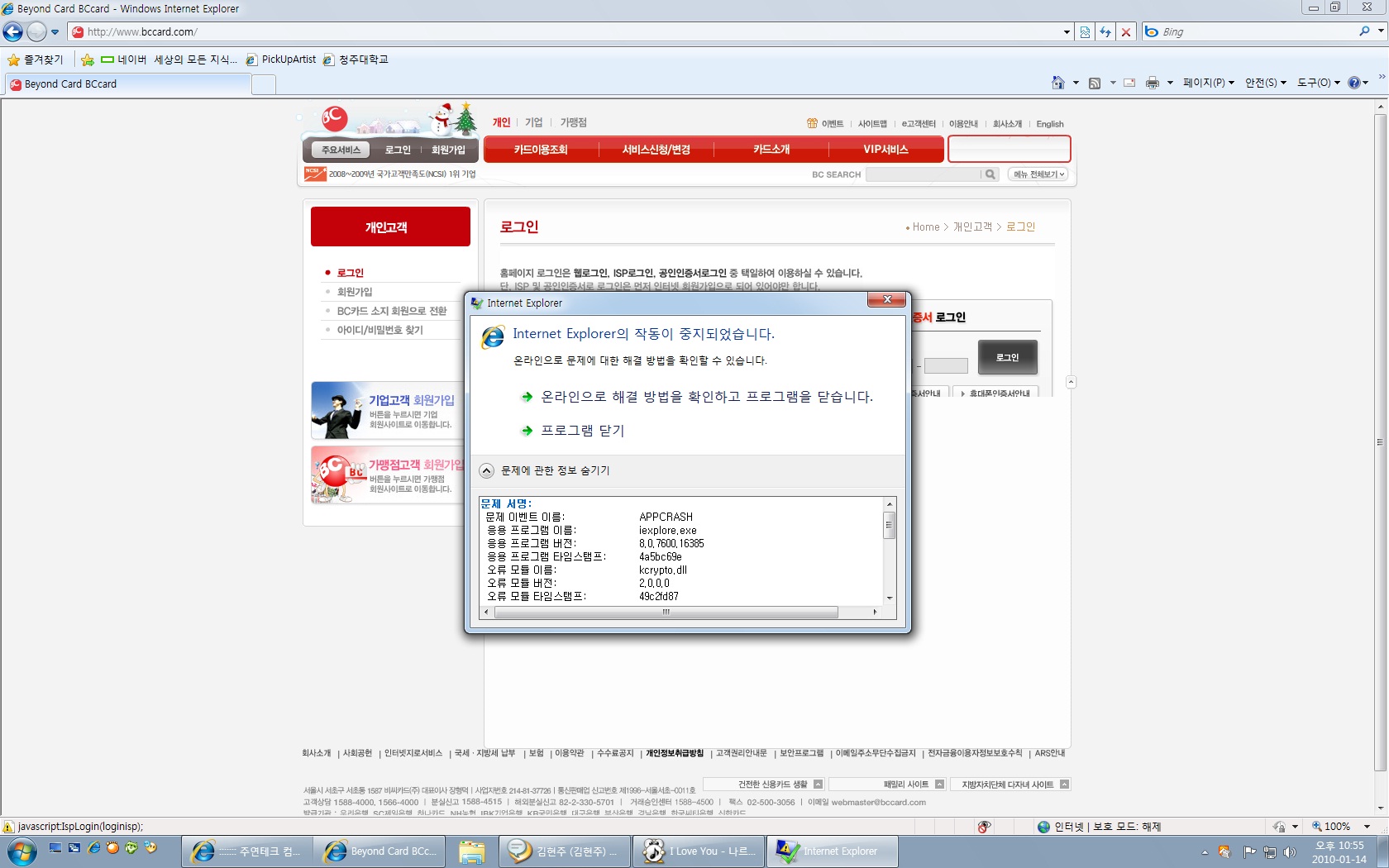Click the Refresh icon in address bar
Viewport: 1389px width, 868px height.
(x=1105, y=31)
